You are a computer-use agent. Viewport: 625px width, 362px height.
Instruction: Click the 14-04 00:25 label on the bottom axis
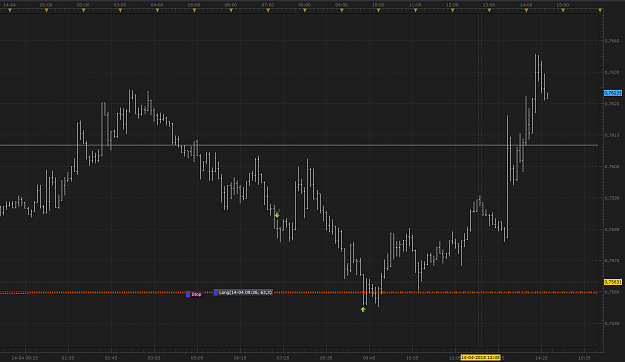[x=25, y=358]
